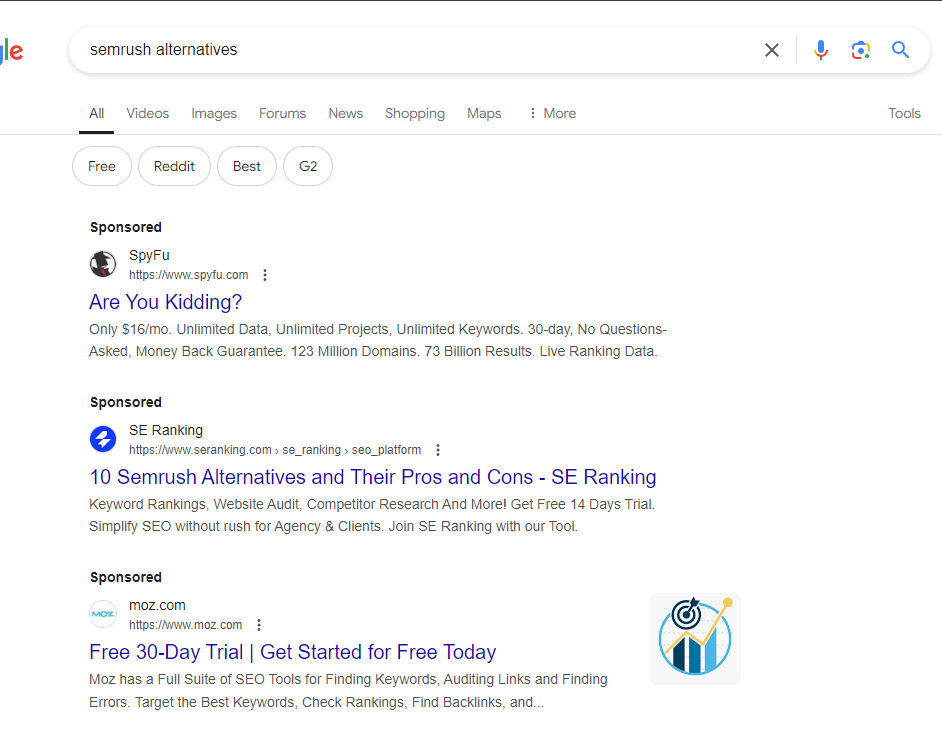Viewport: 942px width, 740px height.
Task: Switch to the News tab
Action: [345, 114]
